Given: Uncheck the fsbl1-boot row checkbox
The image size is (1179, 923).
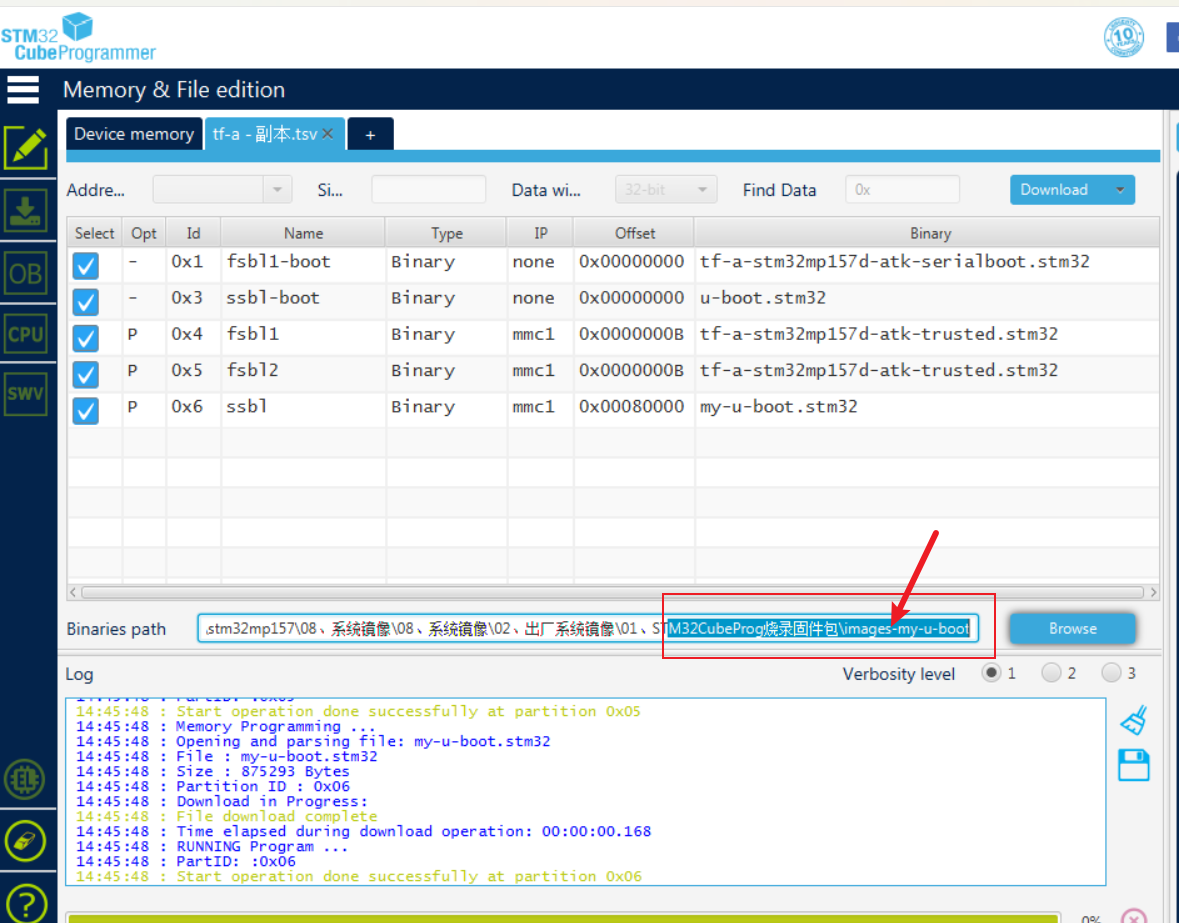Looking at the screenshot, I should (86, 265).
